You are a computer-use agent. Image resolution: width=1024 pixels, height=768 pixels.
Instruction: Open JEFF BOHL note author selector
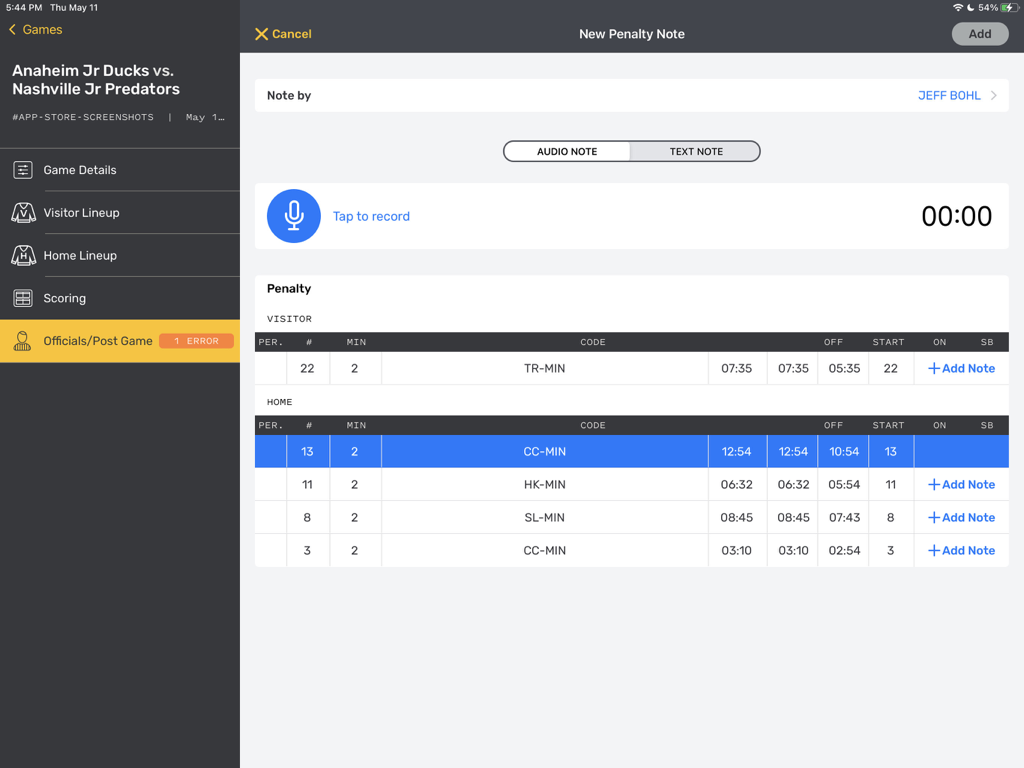949,96
